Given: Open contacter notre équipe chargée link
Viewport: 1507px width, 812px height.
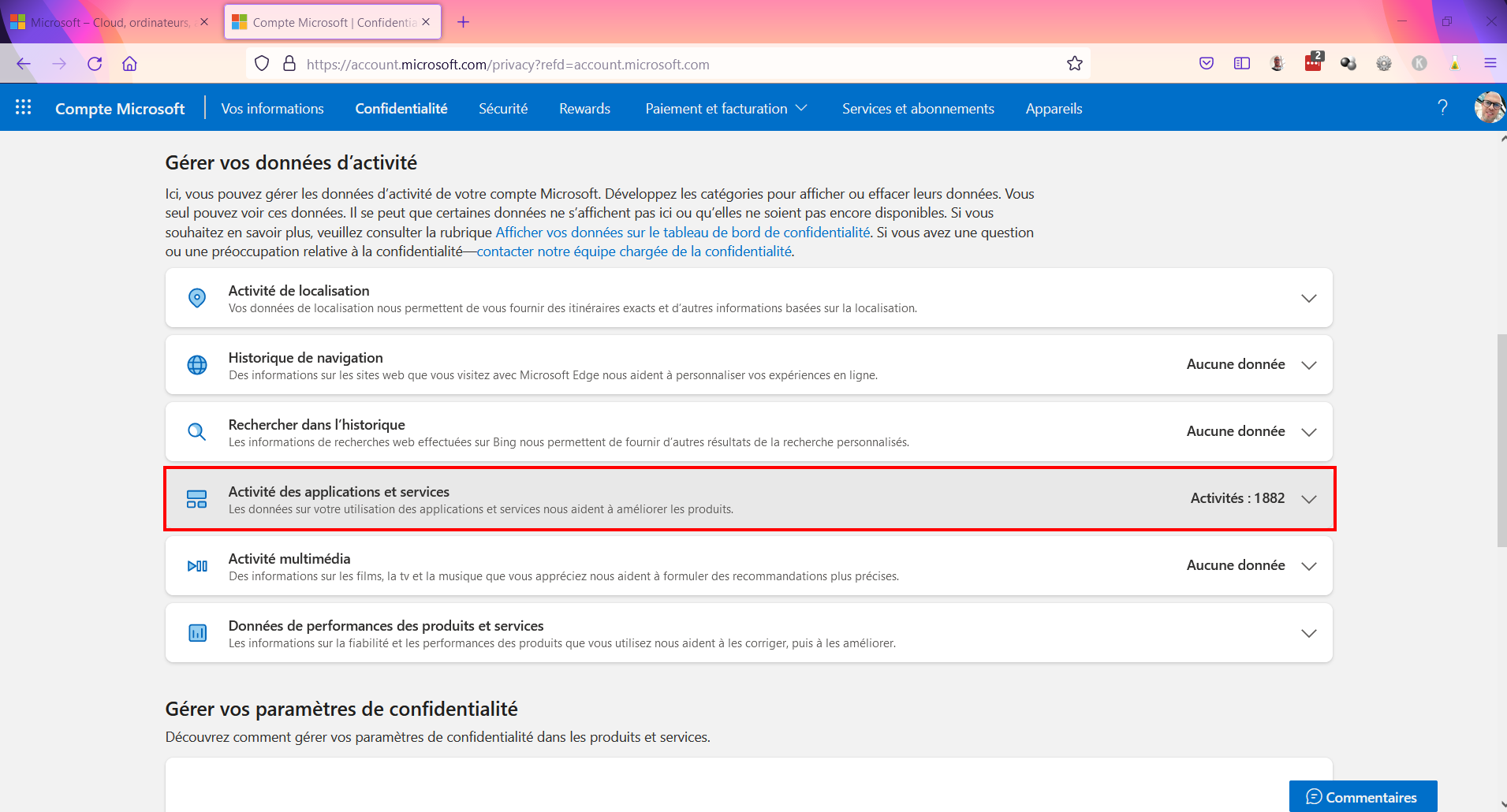Looking at the screenshot, I should click(x=634, y=251).
